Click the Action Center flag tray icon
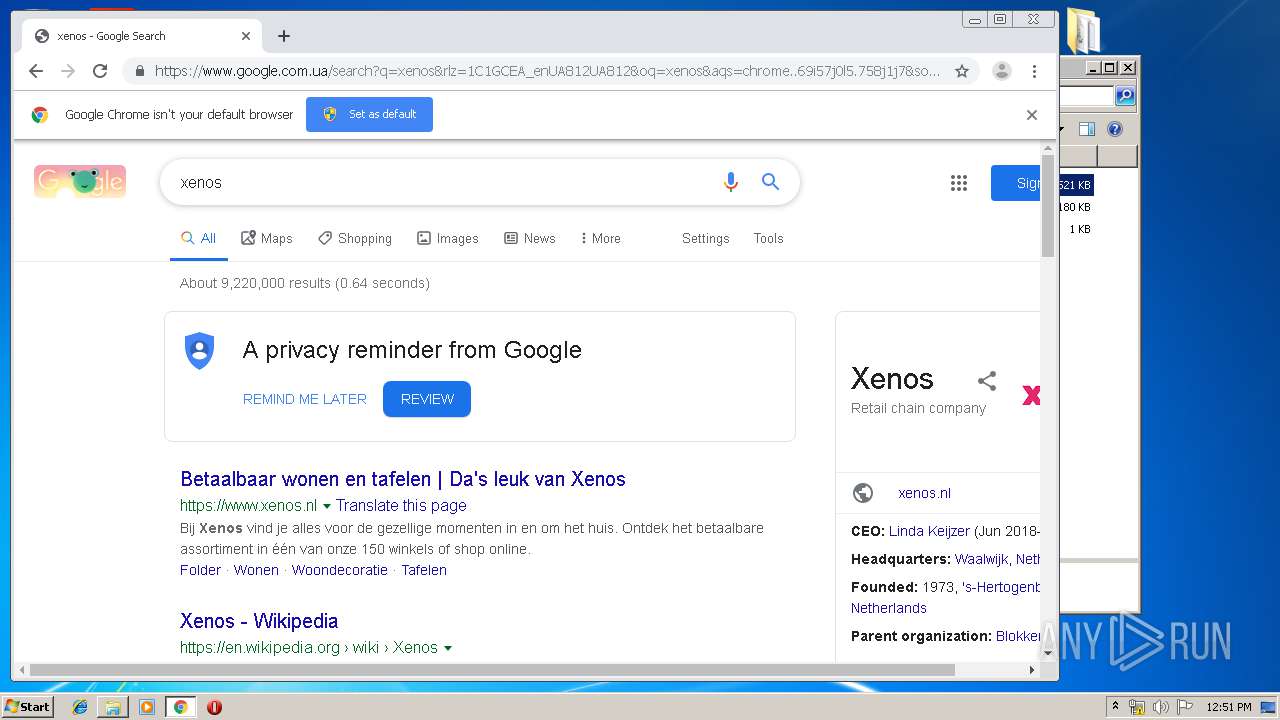Screen dimensions: 1280x720 [x=1185, y=707]
